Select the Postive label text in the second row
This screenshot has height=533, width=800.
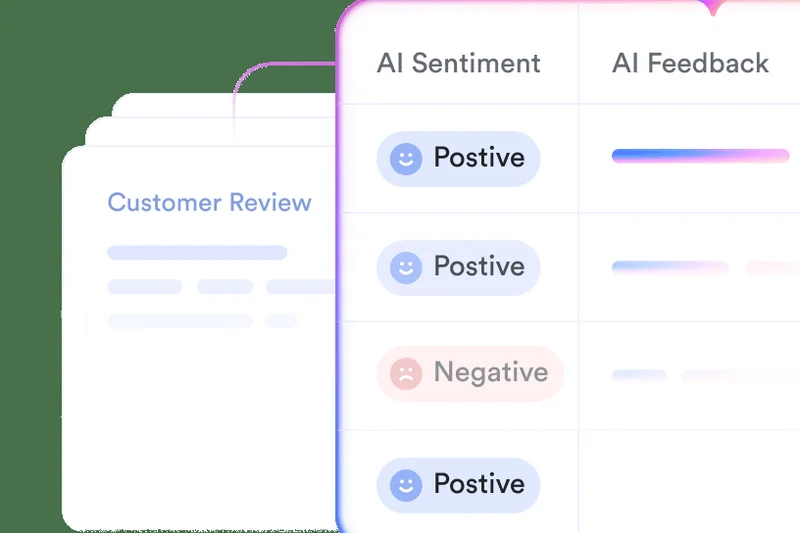[x=478, y=267]
